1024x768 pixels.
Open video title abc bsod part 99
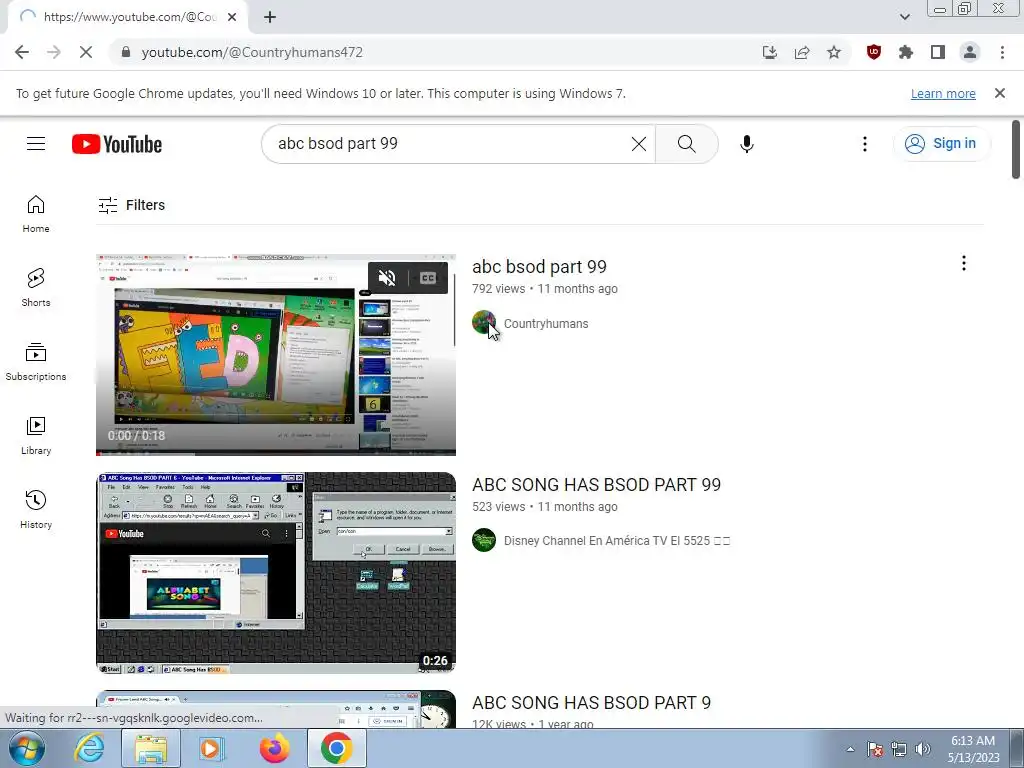click(x=539, y=266)
